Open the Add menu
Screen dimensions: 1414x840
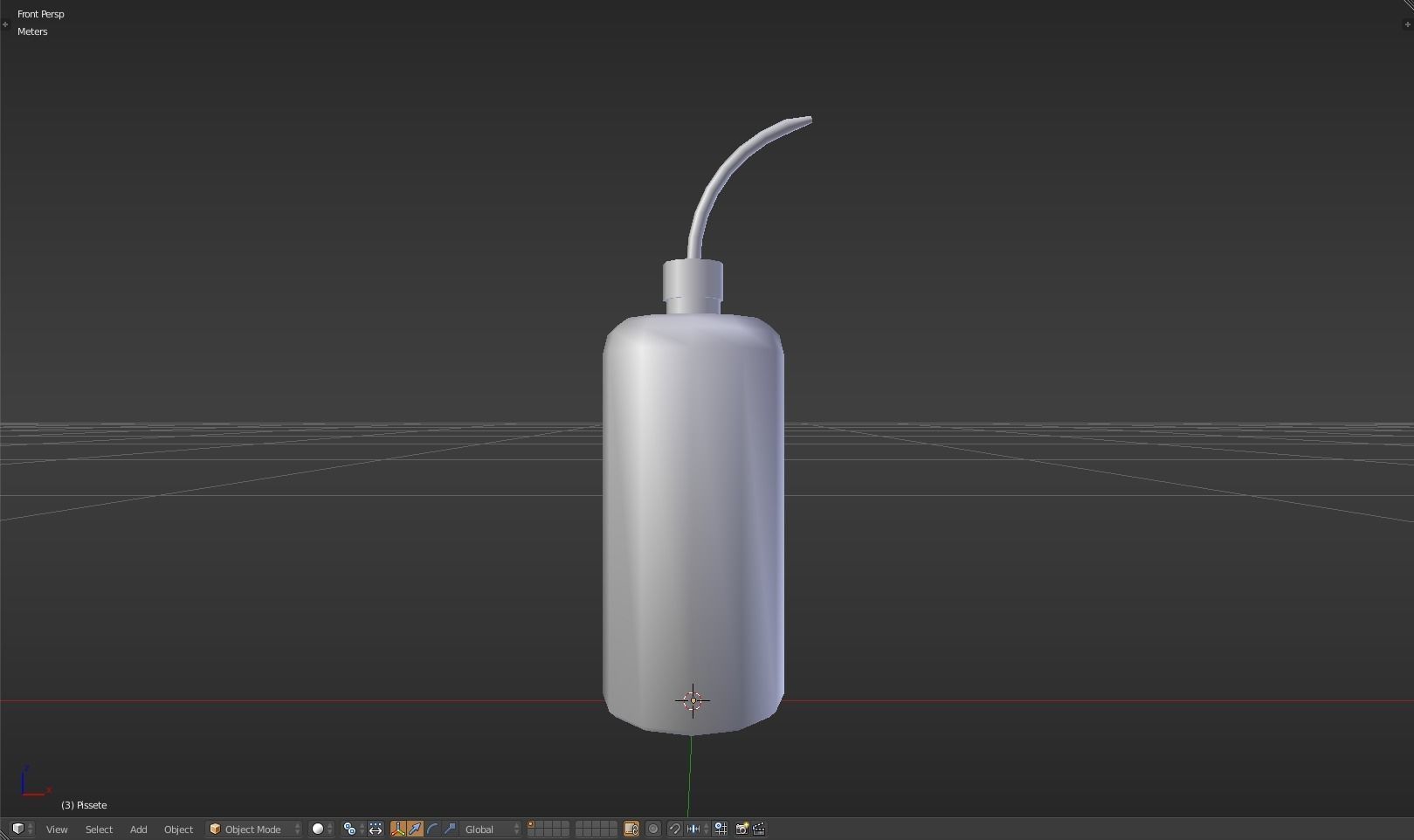(138, 829)
